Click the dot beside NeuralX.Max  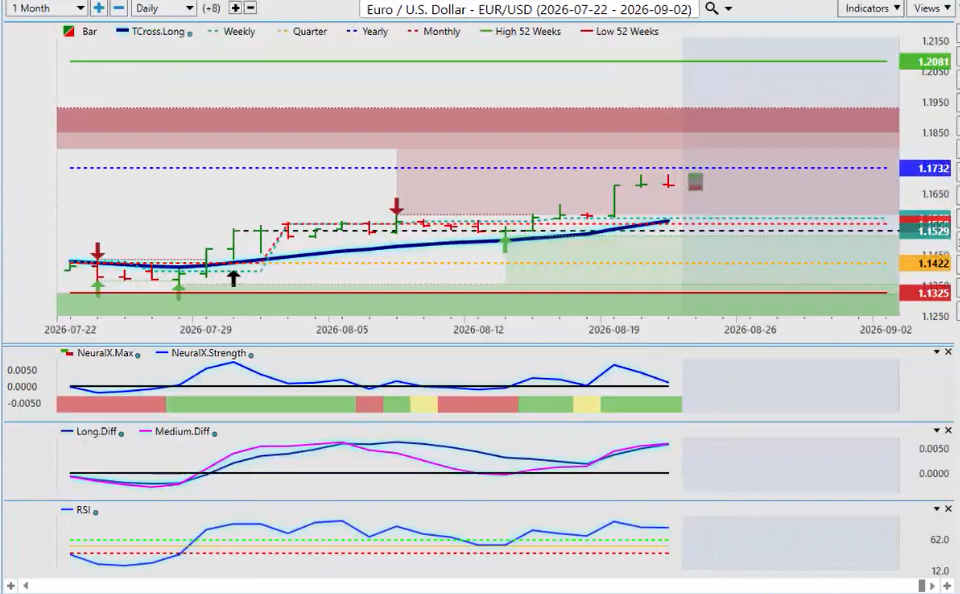(x=137, y=355)
